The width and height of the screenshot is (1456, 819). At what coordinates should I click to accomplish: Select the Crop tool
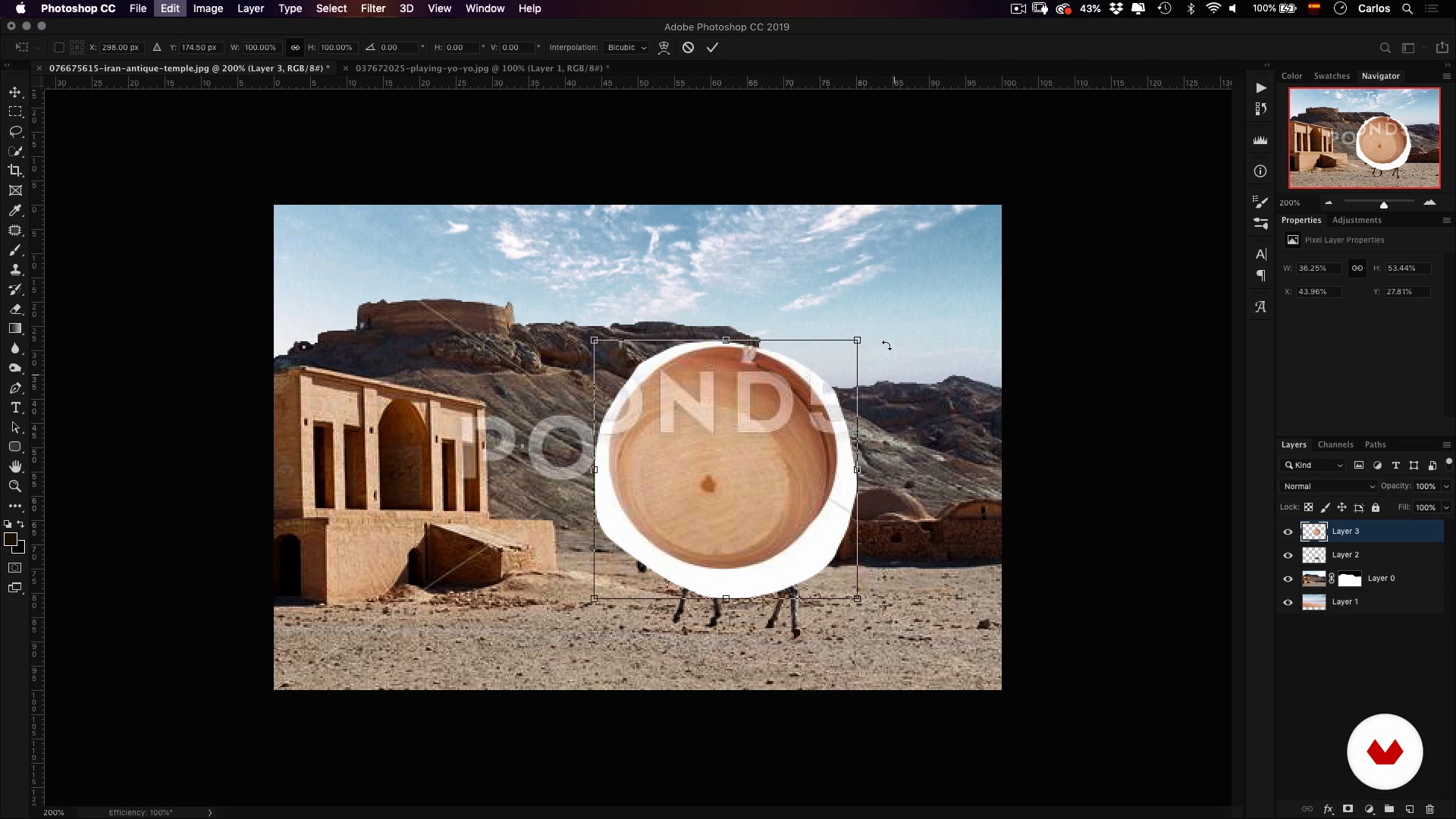[x=15, y=171]
